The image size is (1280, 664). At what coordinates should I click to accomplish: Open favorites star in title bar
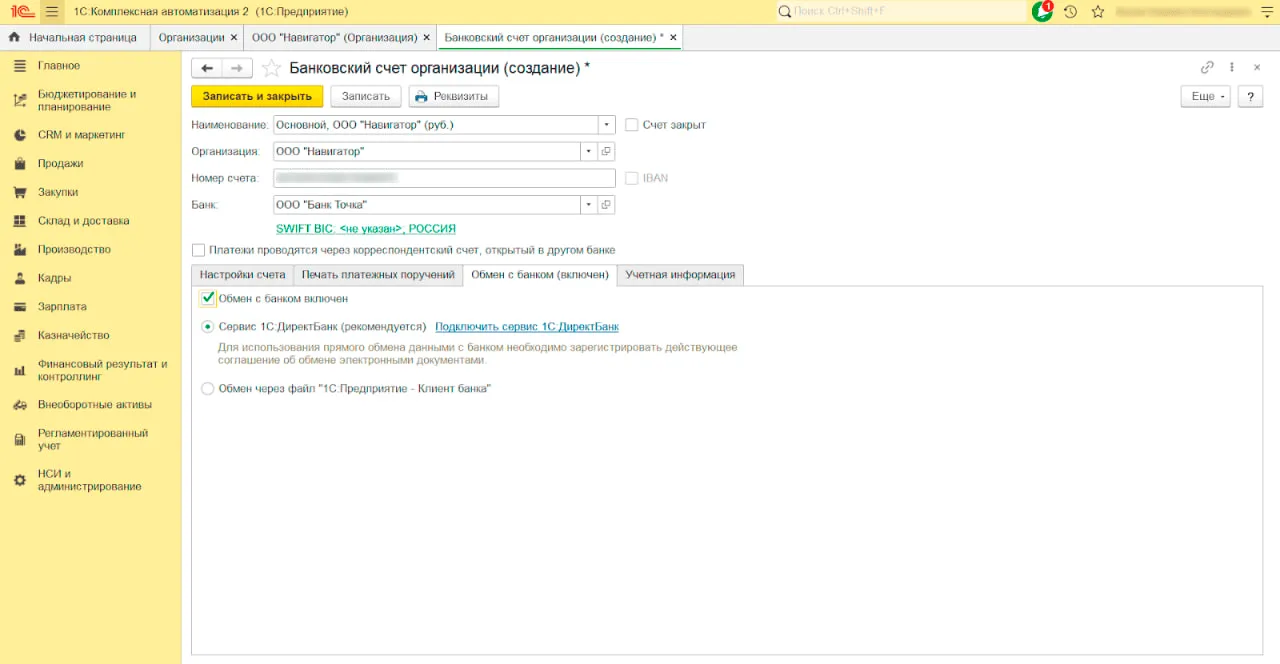[1098, 11]
